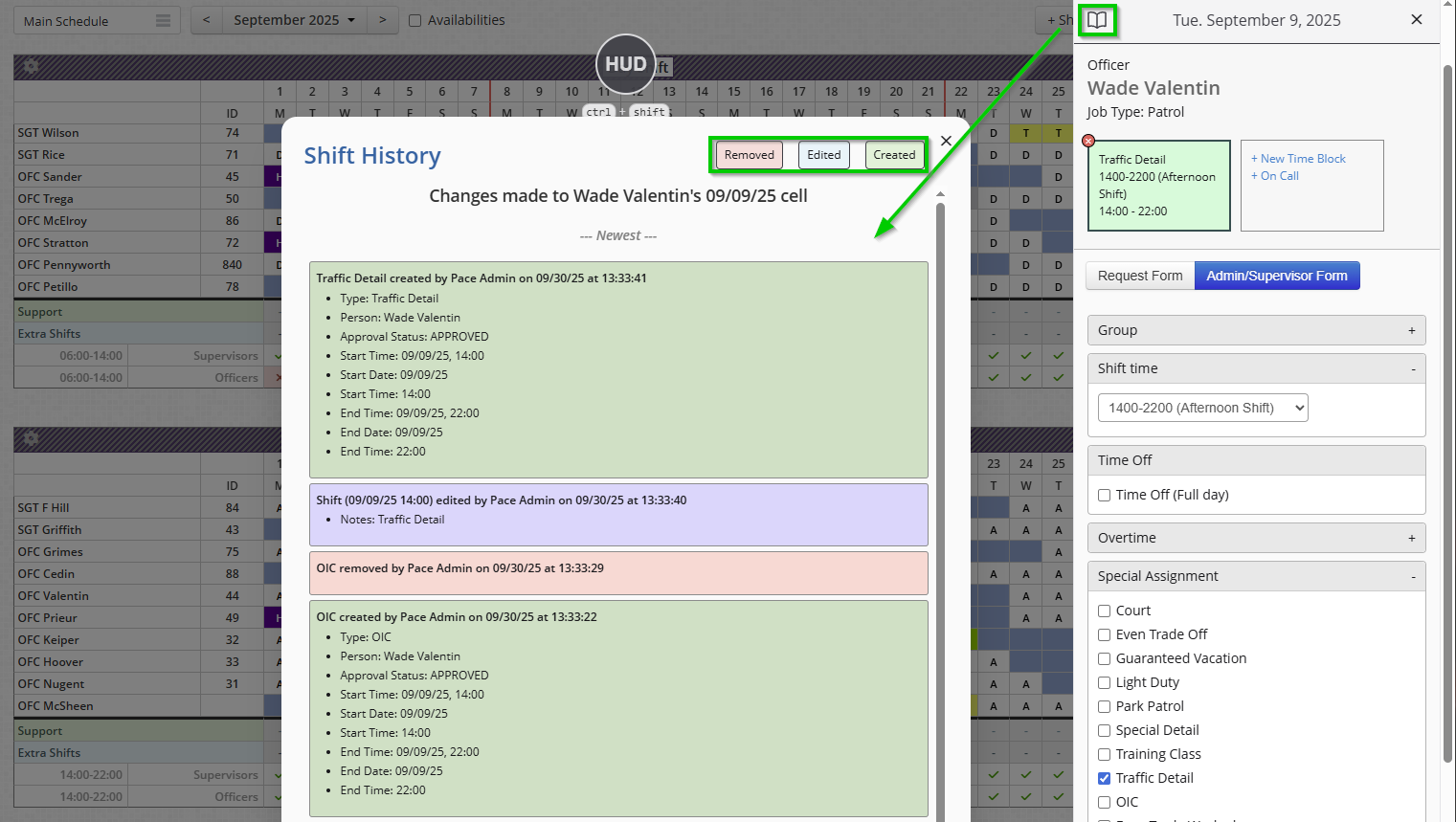The height and width of the screenshot is (822, 1456).
Task: Enable the Availabilities checkbox
Action: point(415,21)
